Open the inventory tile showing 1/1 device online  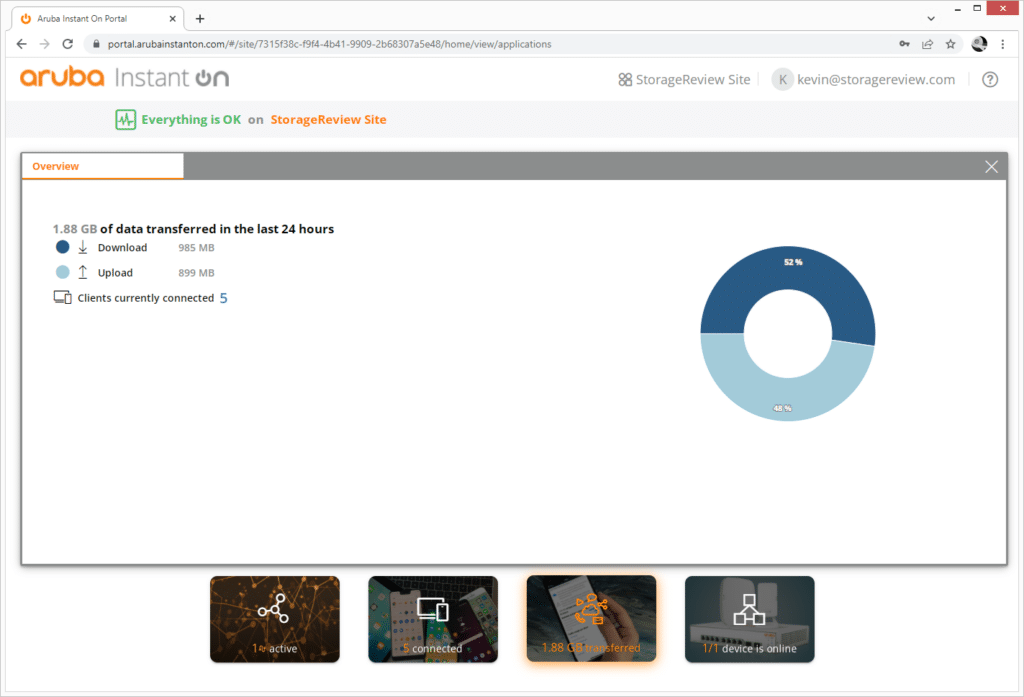(x=750, y=619)
